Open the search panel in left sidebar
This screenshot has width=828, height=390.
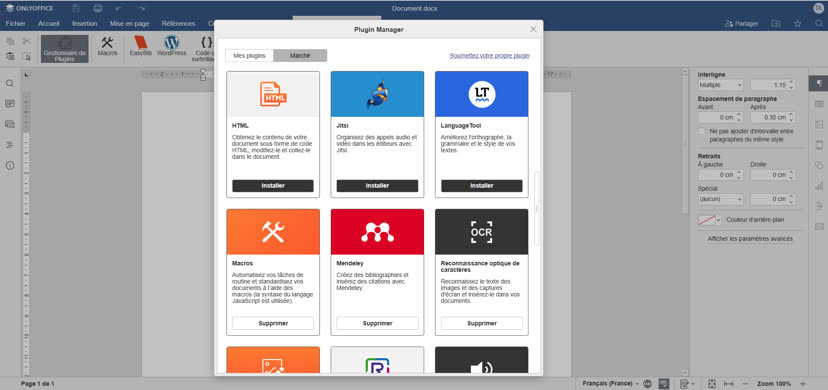[x=10, y=83]
